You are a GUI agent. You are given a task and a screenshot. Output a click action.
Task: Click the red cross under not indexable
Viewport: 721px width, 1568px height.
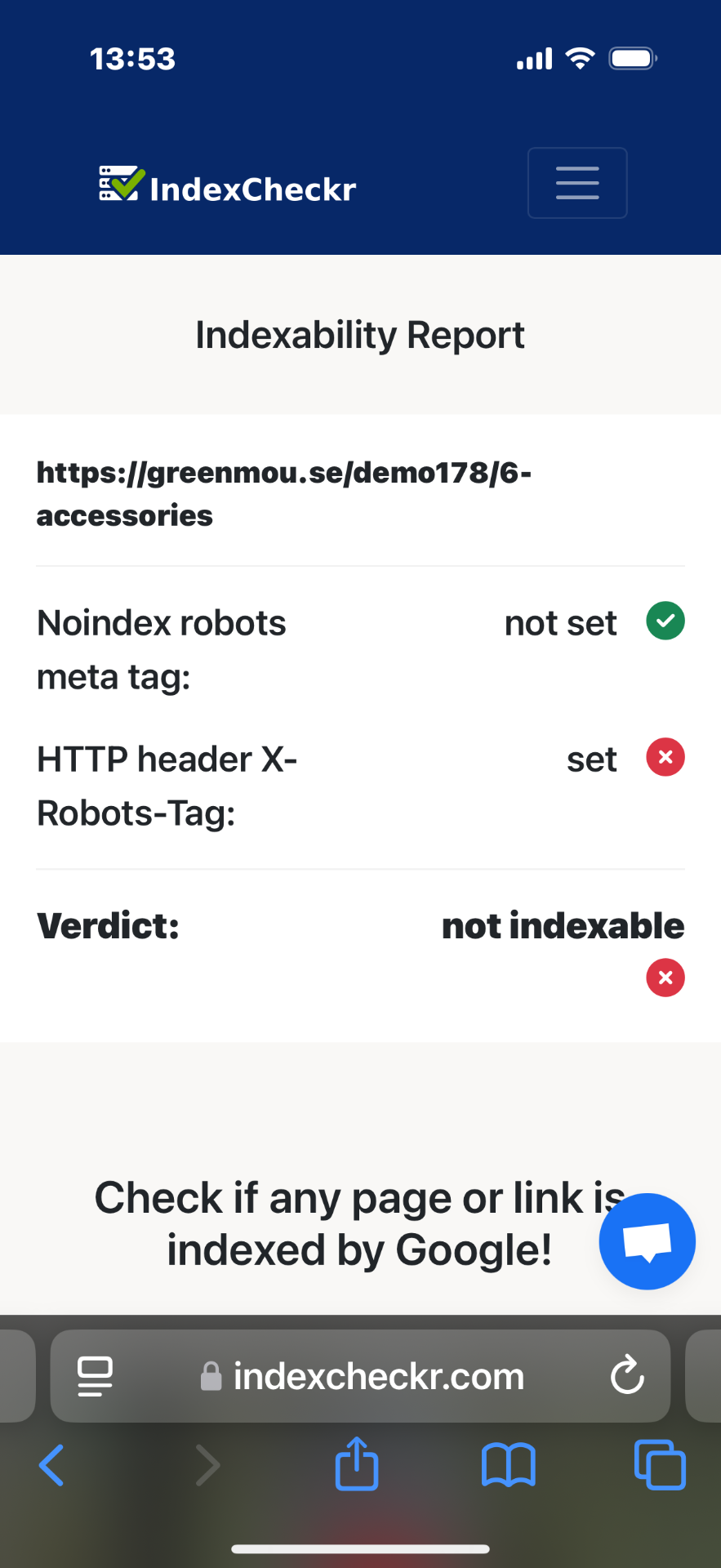click(665, 978)
